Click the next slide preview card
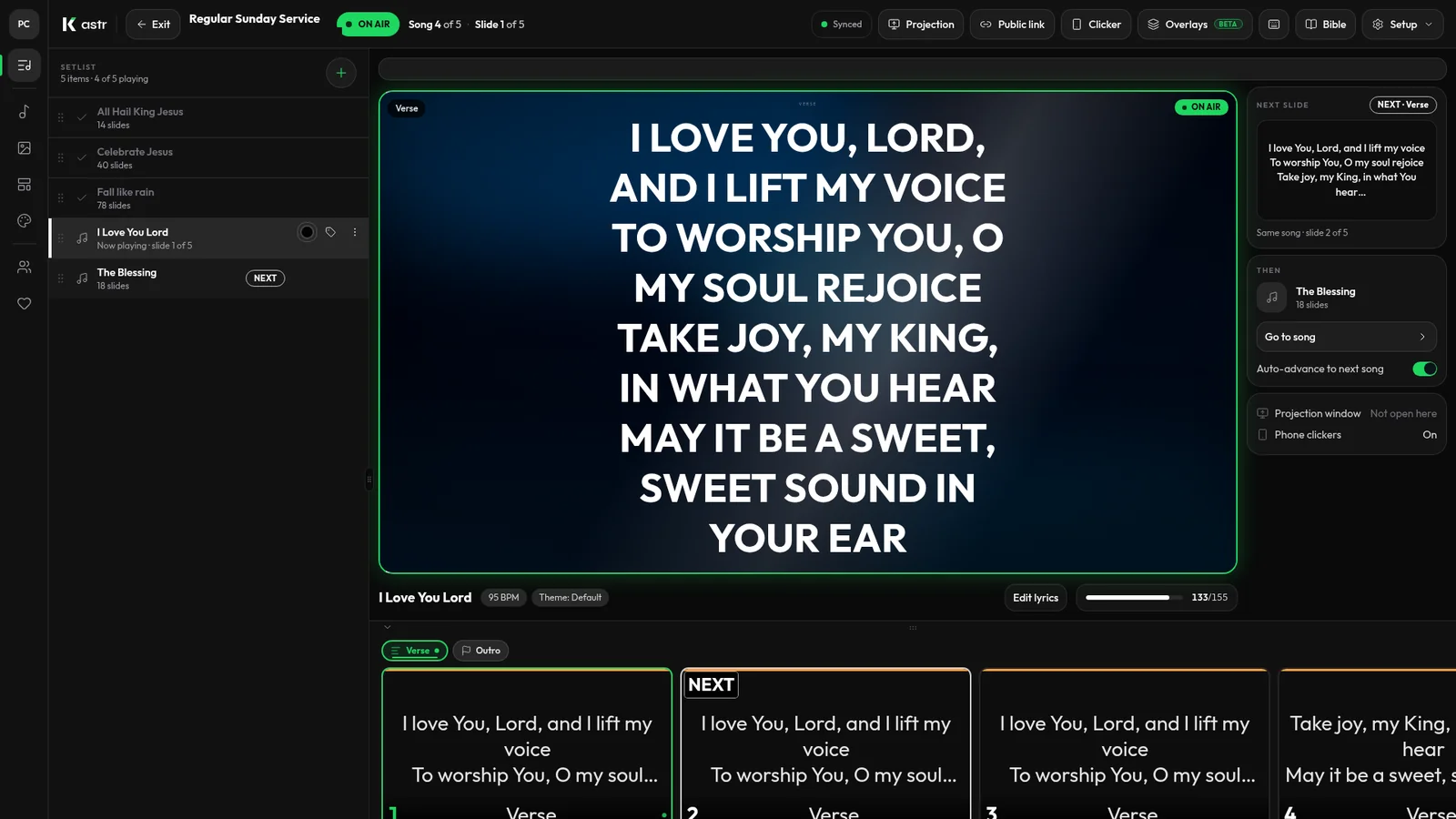1456x819 pixels. pos(1346,170)
